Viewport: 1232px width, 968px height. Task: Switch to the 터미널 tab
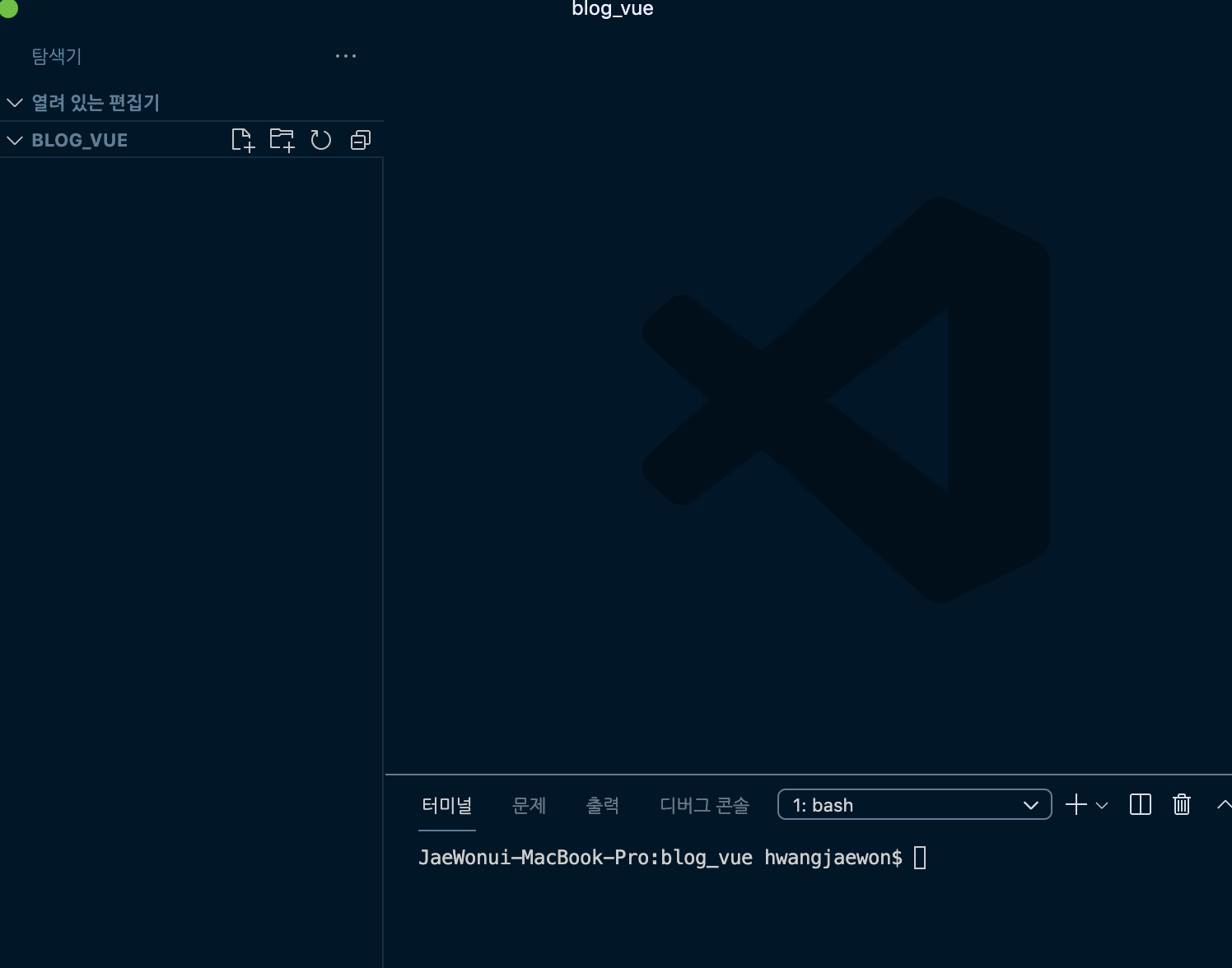click(447, 805)
